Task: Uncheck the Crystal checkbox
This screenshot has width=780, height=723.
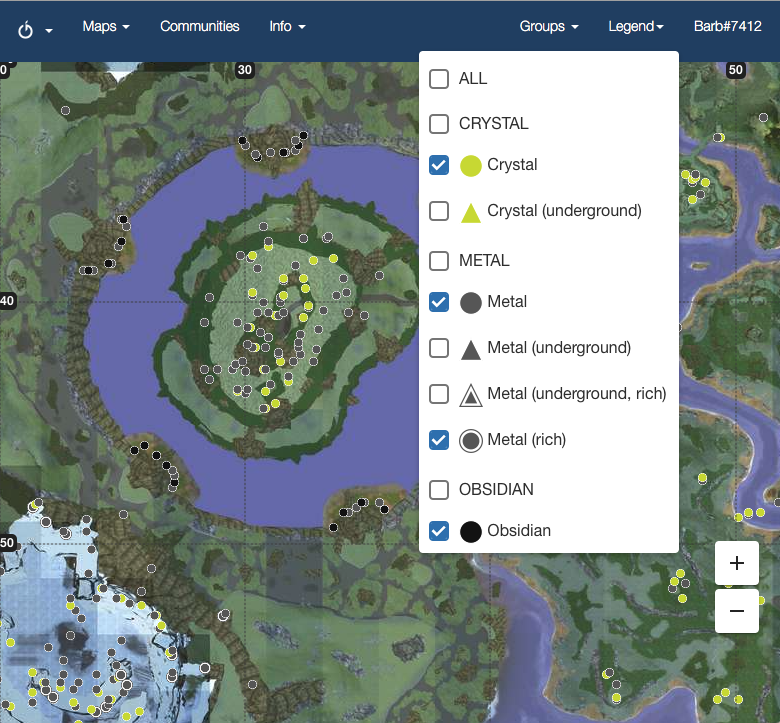Action: click(439, 165)
